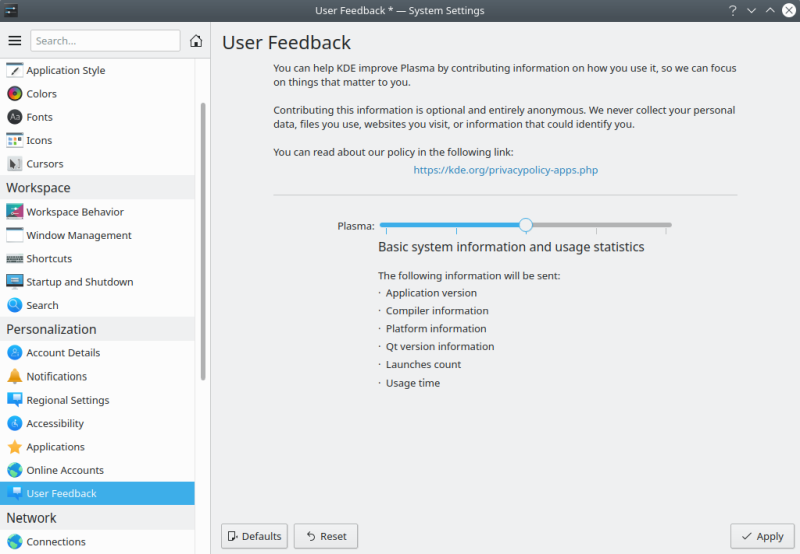The height and width of the screenshot is (554, 800).
Task: Click "Application version" text
Action: (431, 293)
